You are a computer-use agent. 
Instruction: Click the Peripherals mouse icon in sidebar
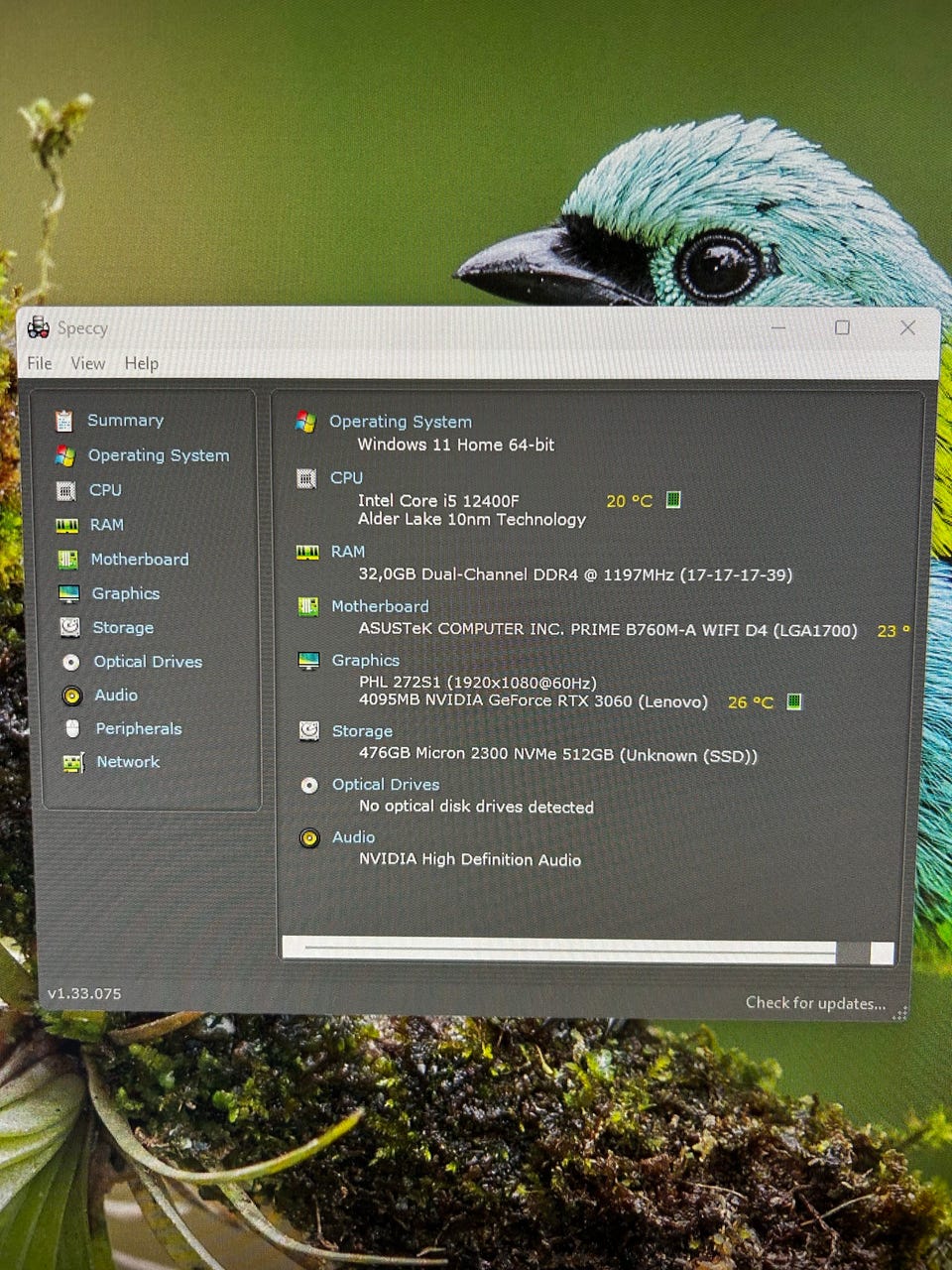(72, 729)
